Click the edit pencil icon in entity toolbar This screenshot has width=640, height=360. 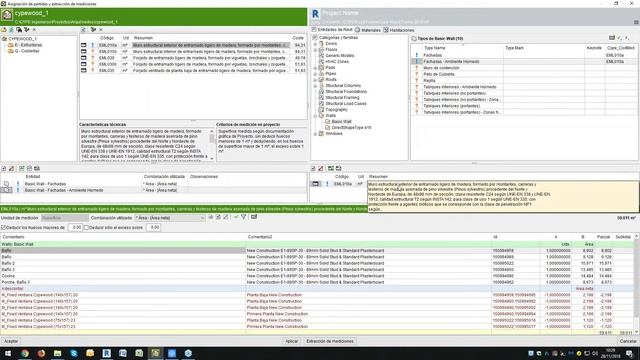click(11, 168)
